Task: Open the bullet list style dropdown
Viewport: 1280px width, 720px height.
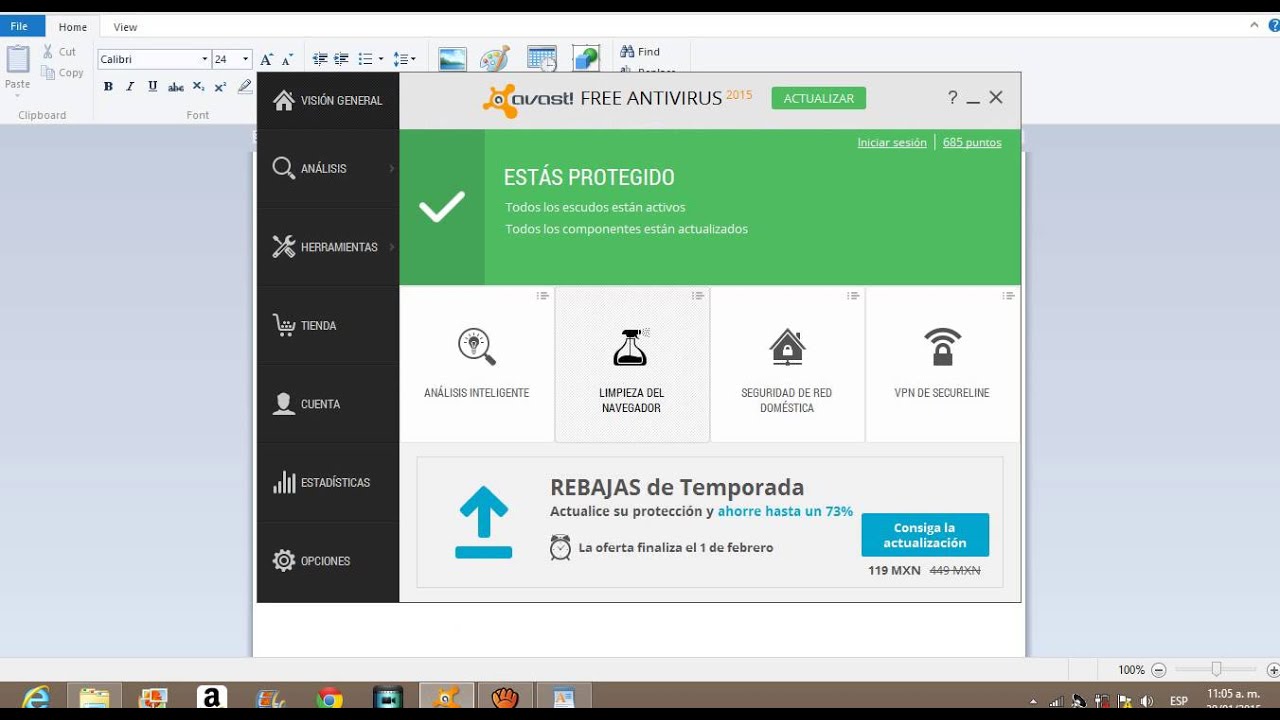Action: pos(381,59)
